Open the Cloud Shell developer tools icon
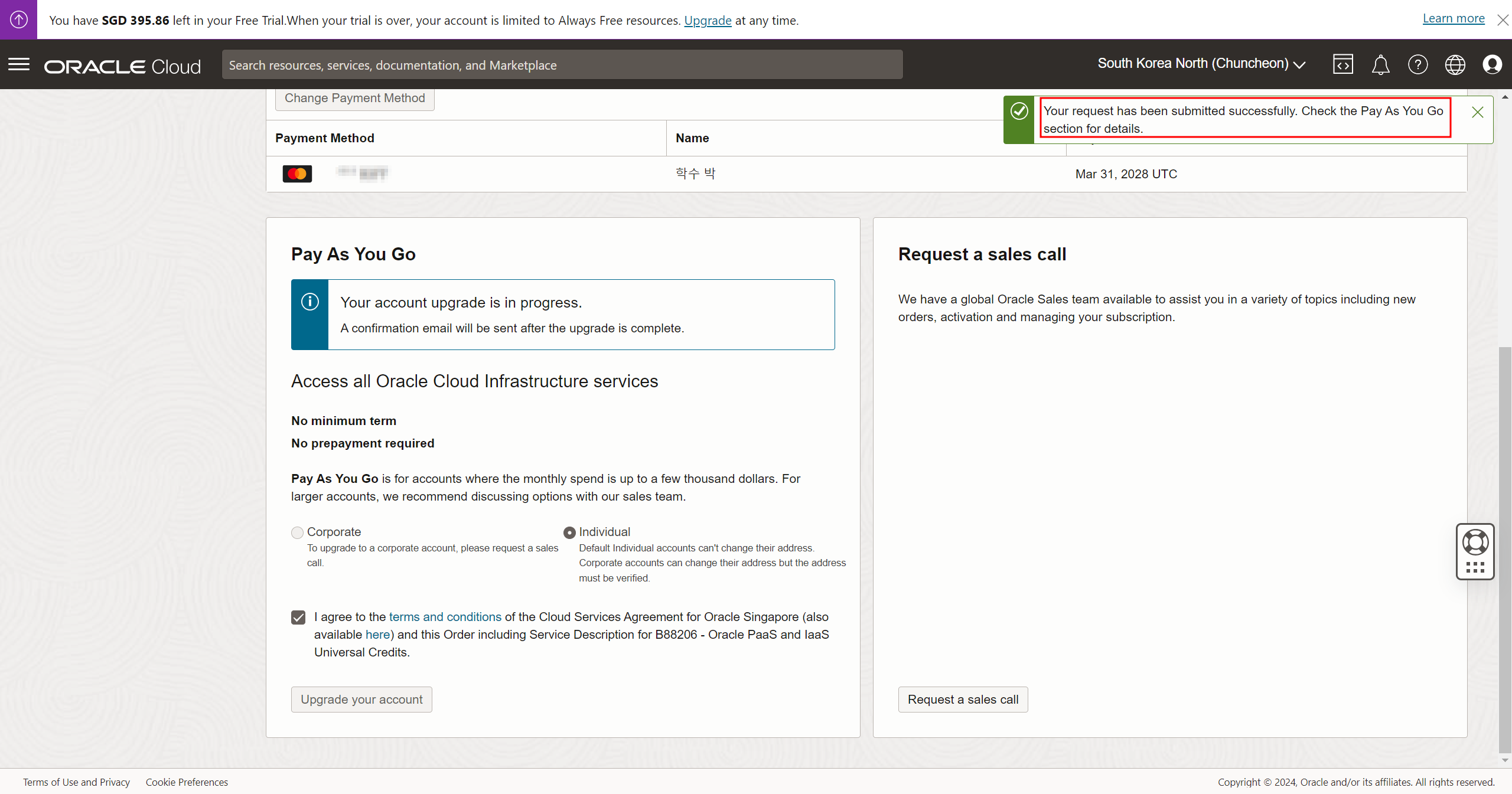This screenshot has width=1512, height=794. coord(1342,64)
